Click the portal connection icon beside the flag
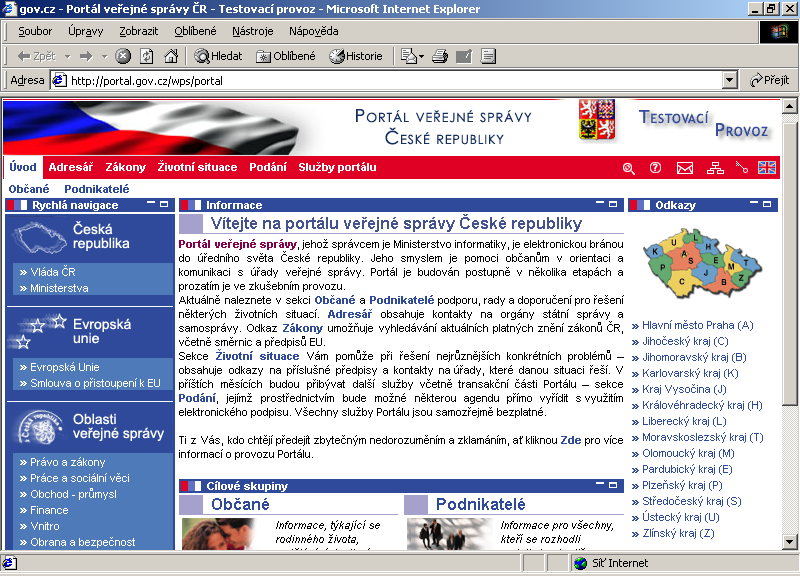Image resolution: width=800 pixels, height=576 pixels. coord(741,167)
